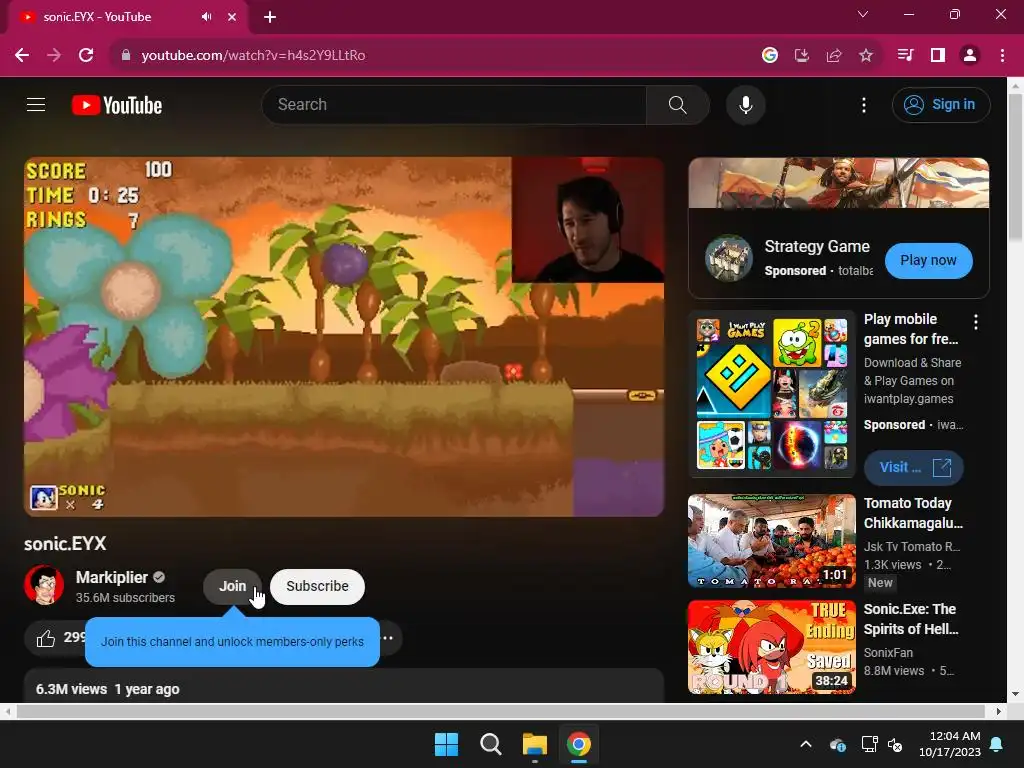Click the video player area
Screen dimensions: 1024x768
pos(344,336)
